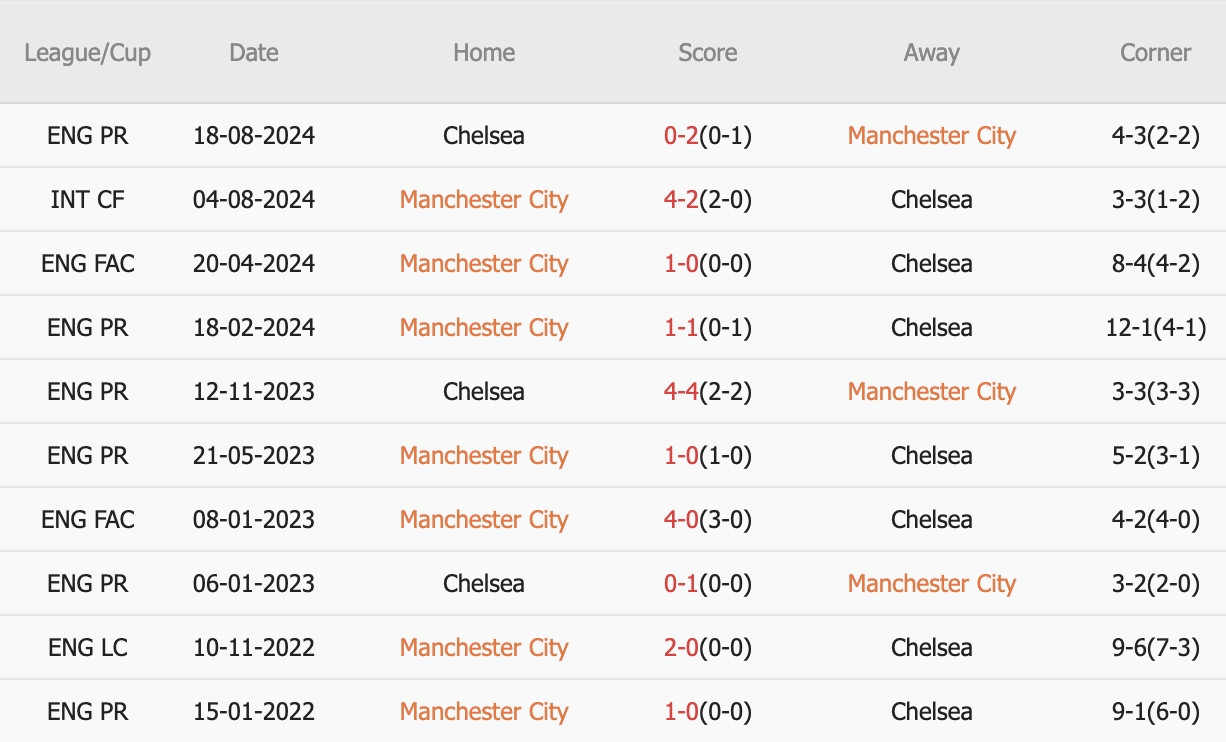Click the Corner column header

pyautogui.click(x=1156, y=53)
